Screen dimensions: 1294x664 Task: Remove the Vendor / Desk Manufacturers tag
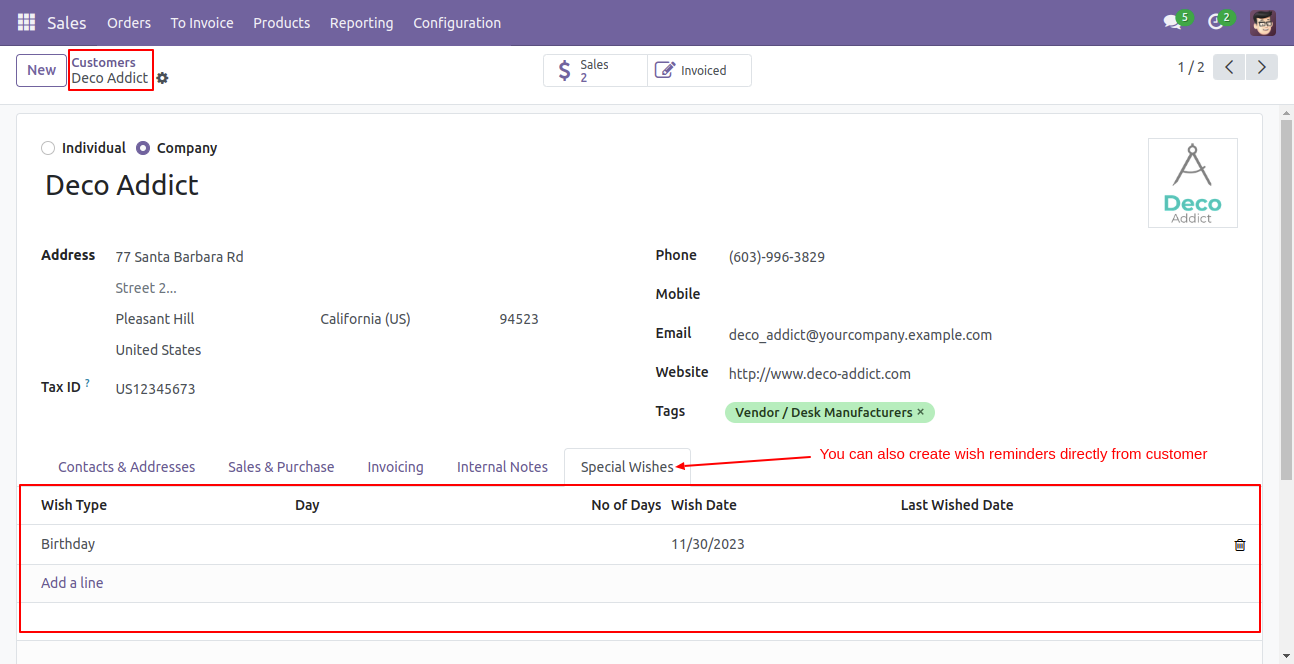[921, 412]
